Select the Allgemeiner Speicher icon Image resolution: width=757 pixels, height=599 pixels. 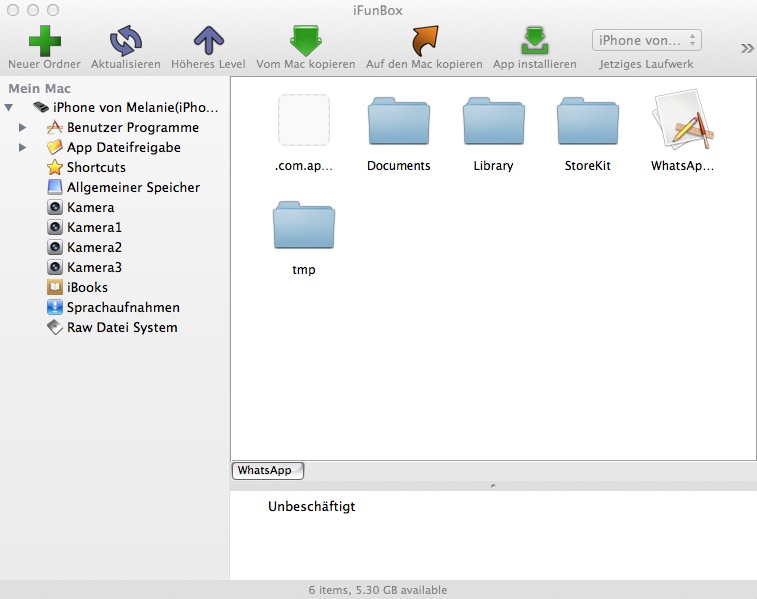55,187
